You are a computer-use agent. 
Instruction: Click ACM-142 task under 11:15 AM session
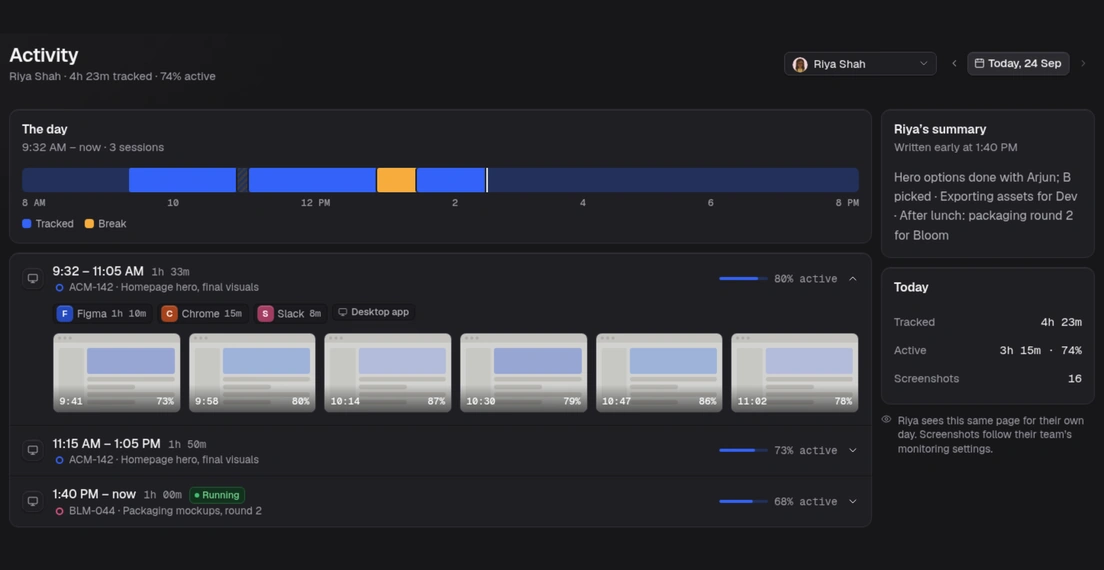click(x=163, y=460)
